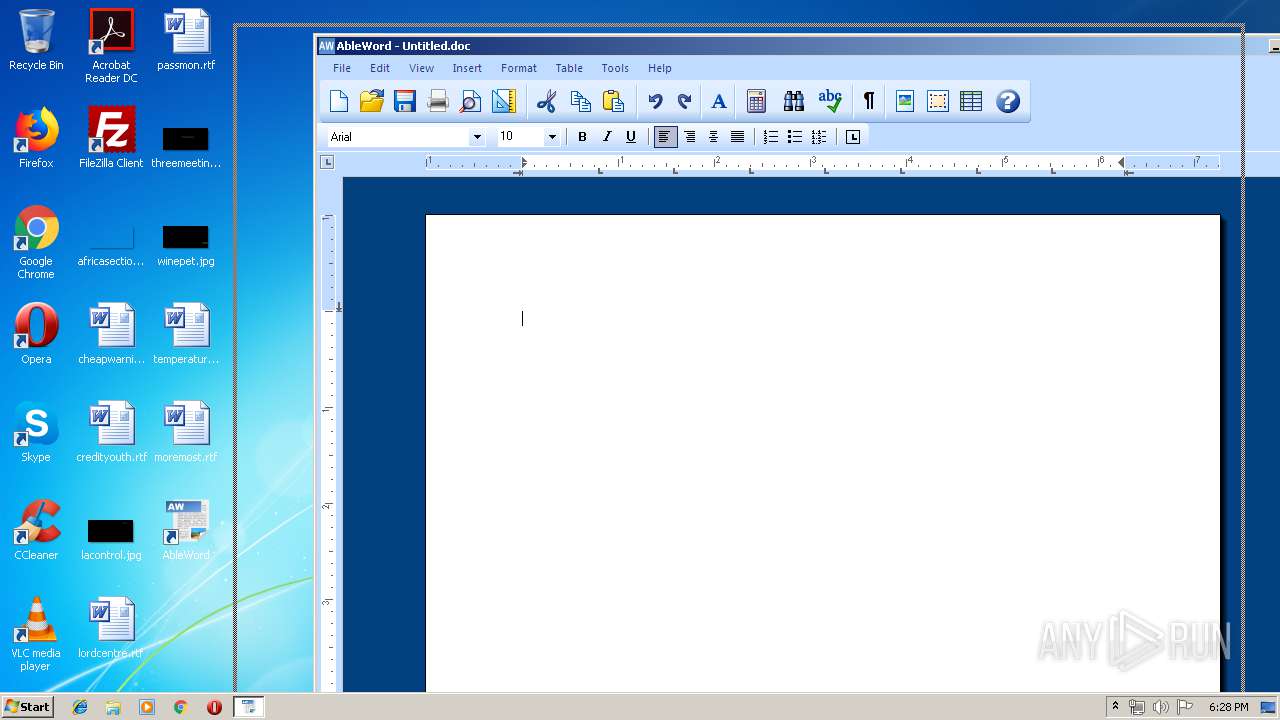The width and height of the screenshot is (1280, 720).
Task: Toggle numbered list formatting
Action: click(771, 137)
